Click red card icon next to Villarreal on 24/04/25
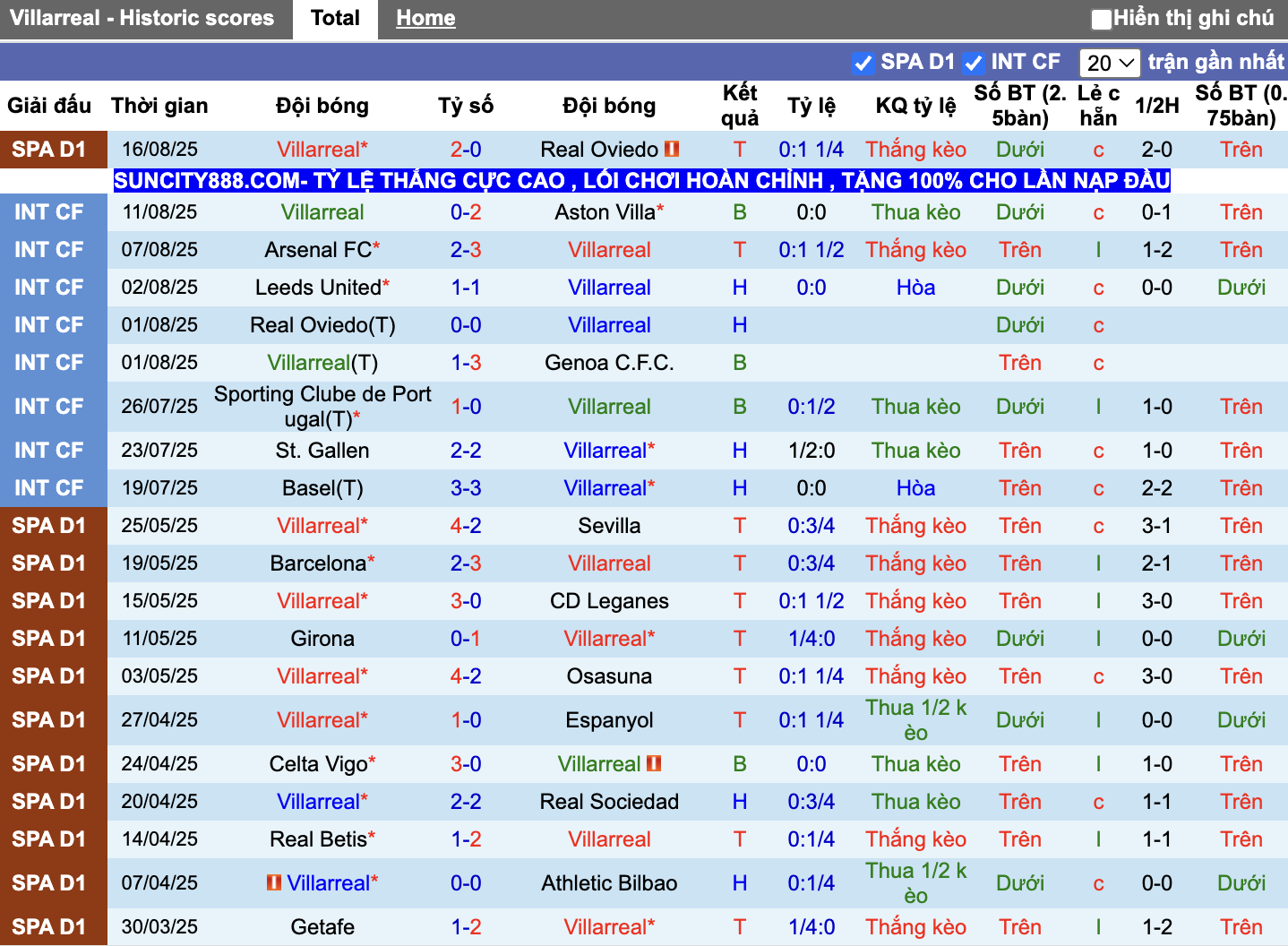This screenshot has height=946, width=1288. coord(654,763)
